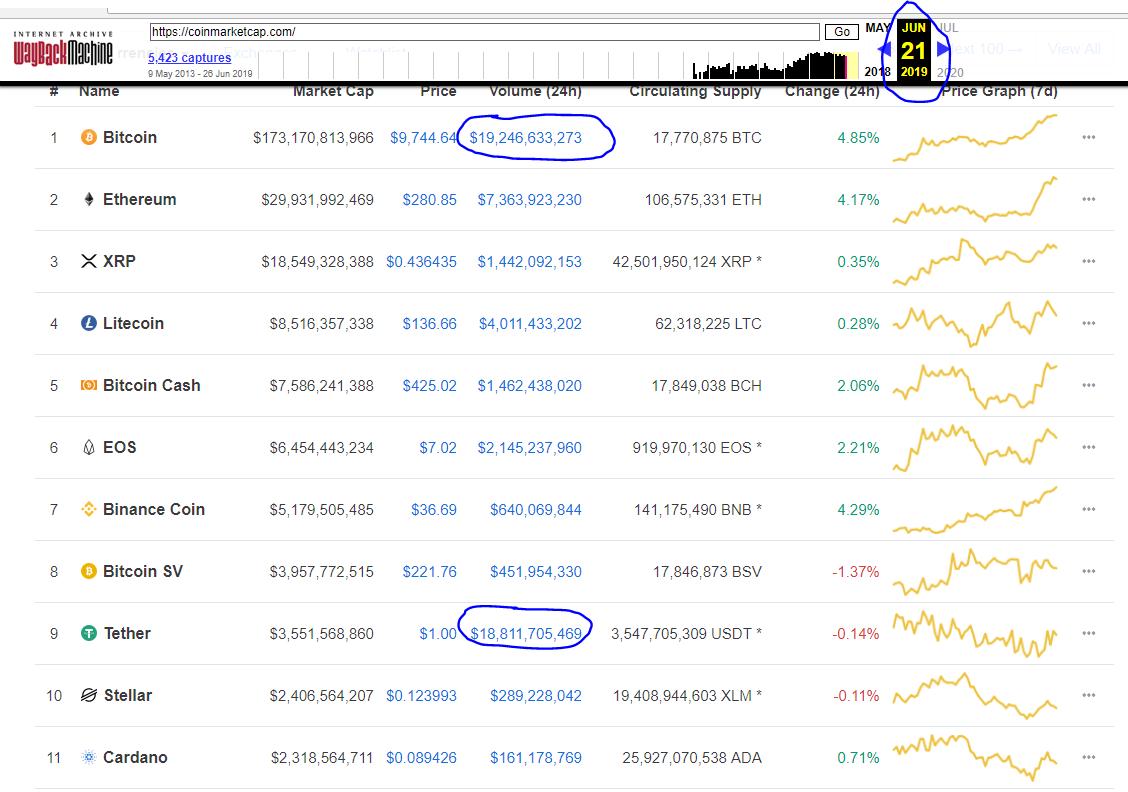1128x792 pixels.
Task: Open Binance Coin 7d price graph
Action: pos(975,509)
